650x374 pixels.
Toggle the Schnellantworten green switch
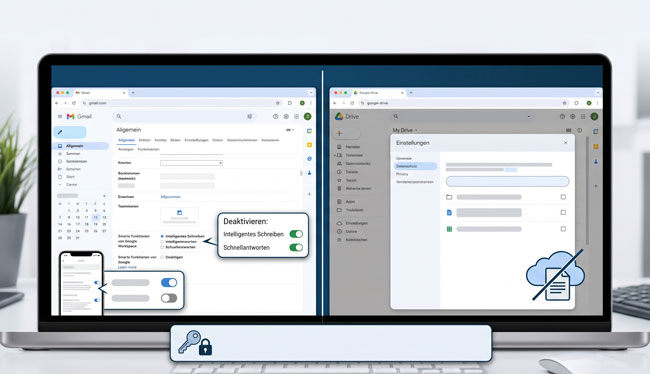[x=296, y=248]
